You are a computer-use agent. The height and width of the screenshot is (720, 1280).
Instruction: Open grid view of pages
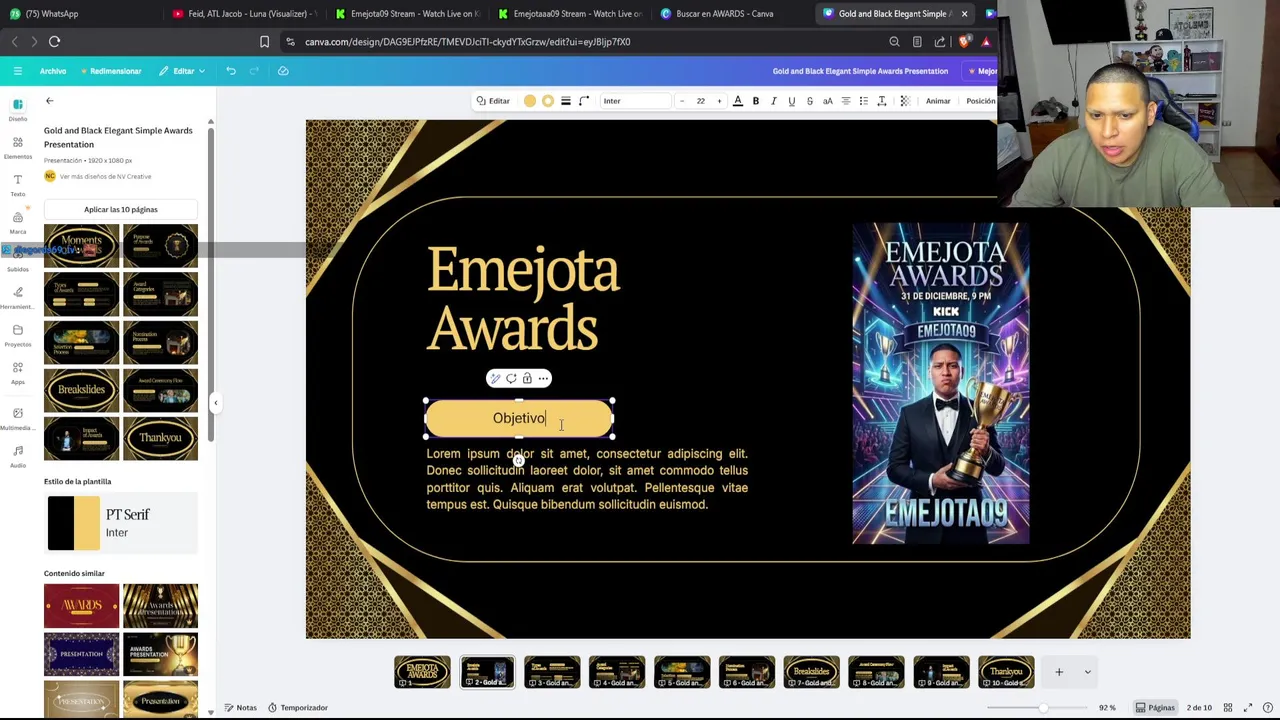[x=1230, y=708]
